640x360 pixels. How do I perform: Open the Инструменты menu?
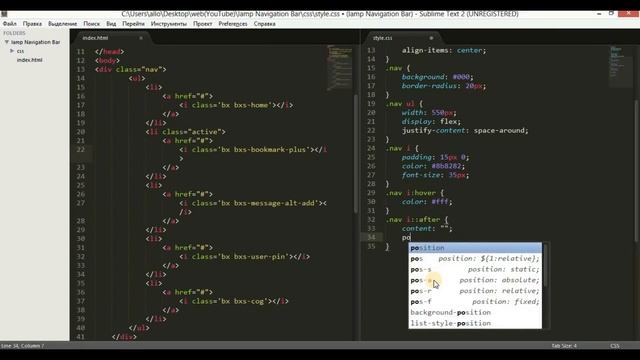(169, 24)
